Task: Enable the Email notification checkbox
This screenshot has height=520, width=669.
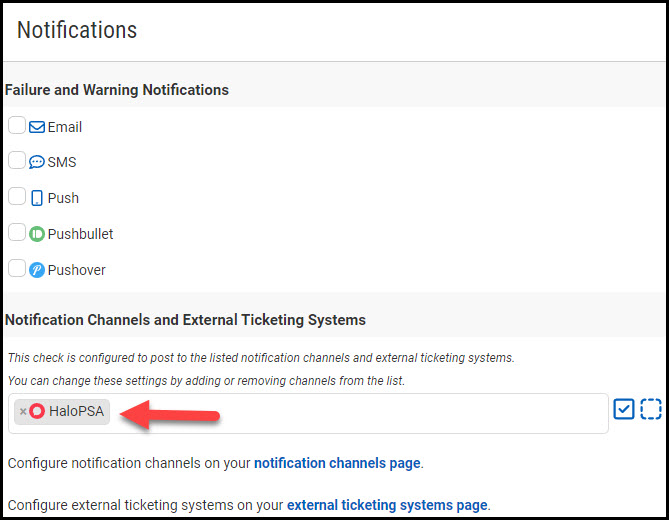Action: click(x=17, y=126)
